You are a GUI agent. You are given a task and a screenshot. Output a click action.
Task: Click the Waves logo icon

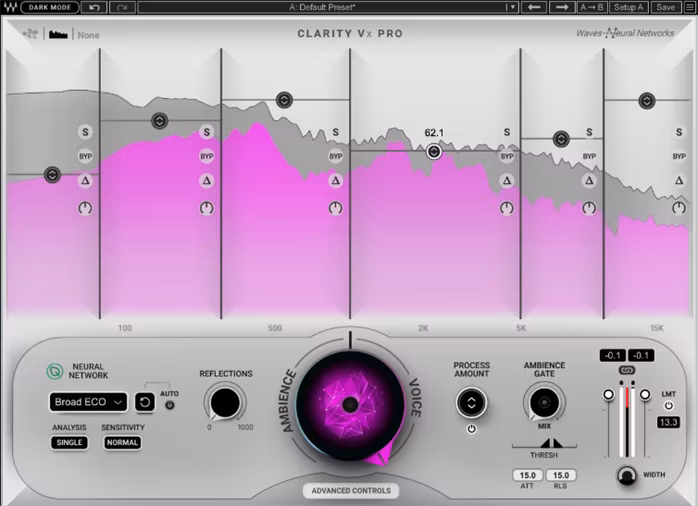click(9, 7)
